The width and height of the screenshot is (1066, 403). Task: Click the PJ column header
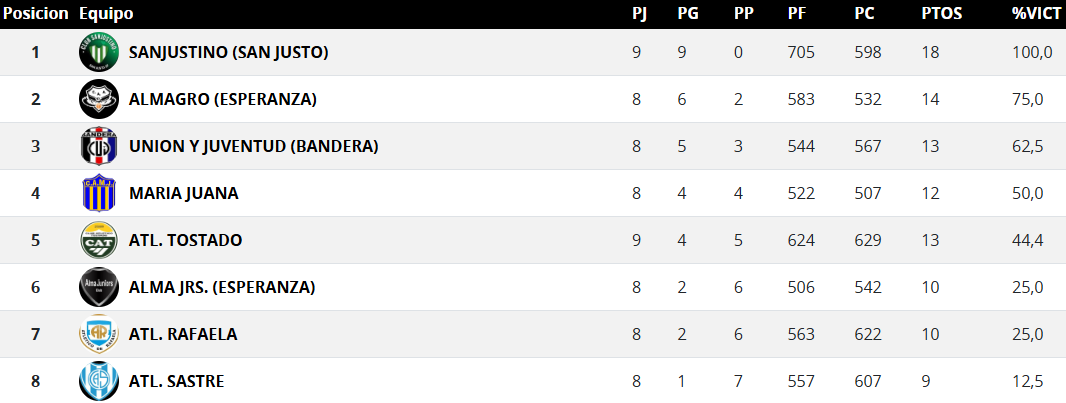click(x=640, y=14)
